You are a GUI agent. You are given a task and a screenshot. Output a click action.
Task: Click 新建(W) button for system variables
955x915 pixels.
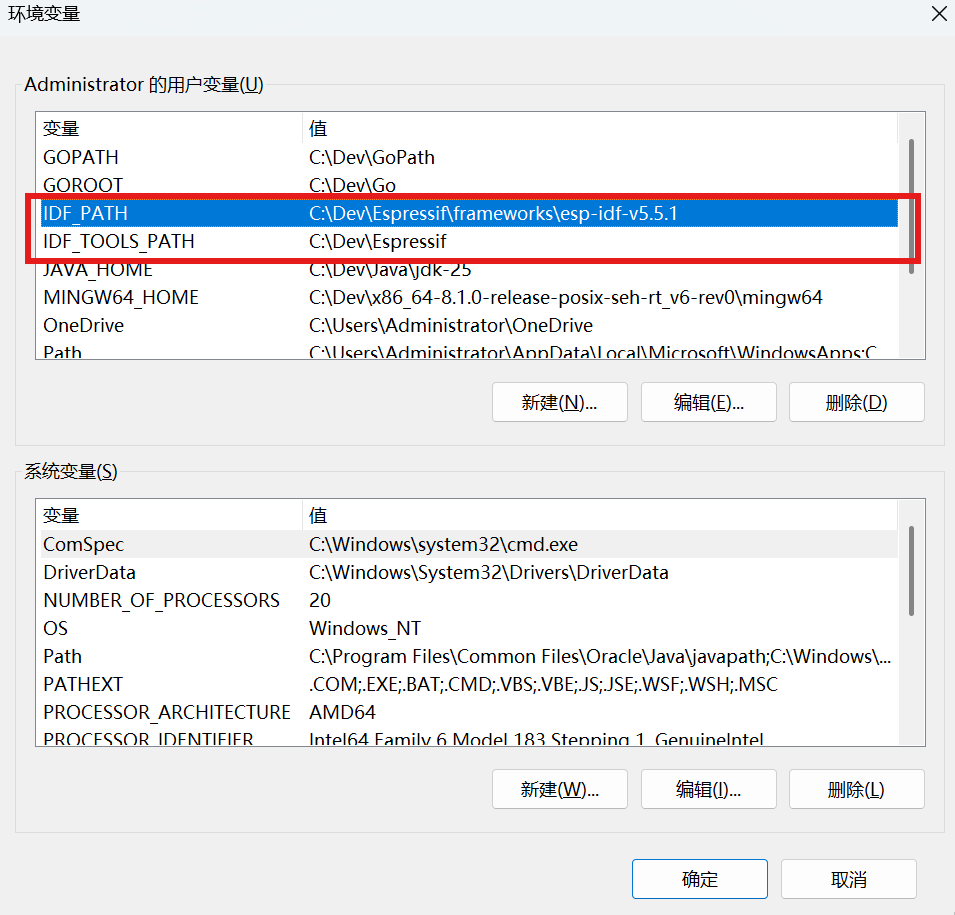click(x=559, y=789)
